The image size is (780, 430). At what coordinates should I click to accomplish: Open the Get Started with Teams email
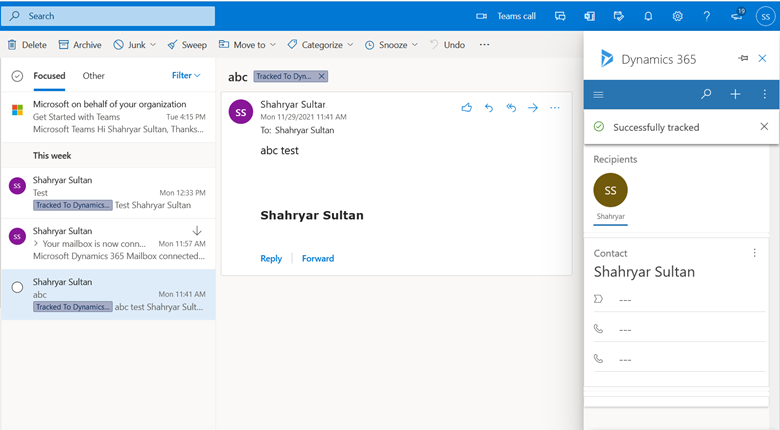tap(108, 117)
